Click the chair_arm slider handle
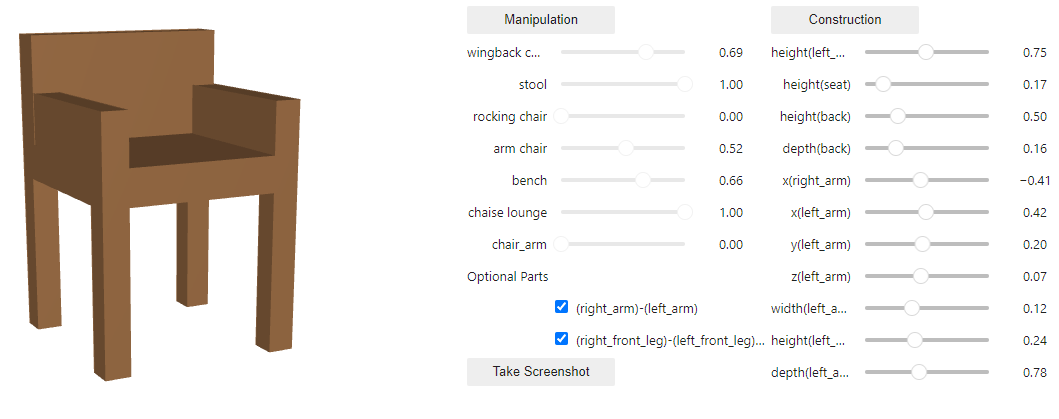 coord(561,244)
